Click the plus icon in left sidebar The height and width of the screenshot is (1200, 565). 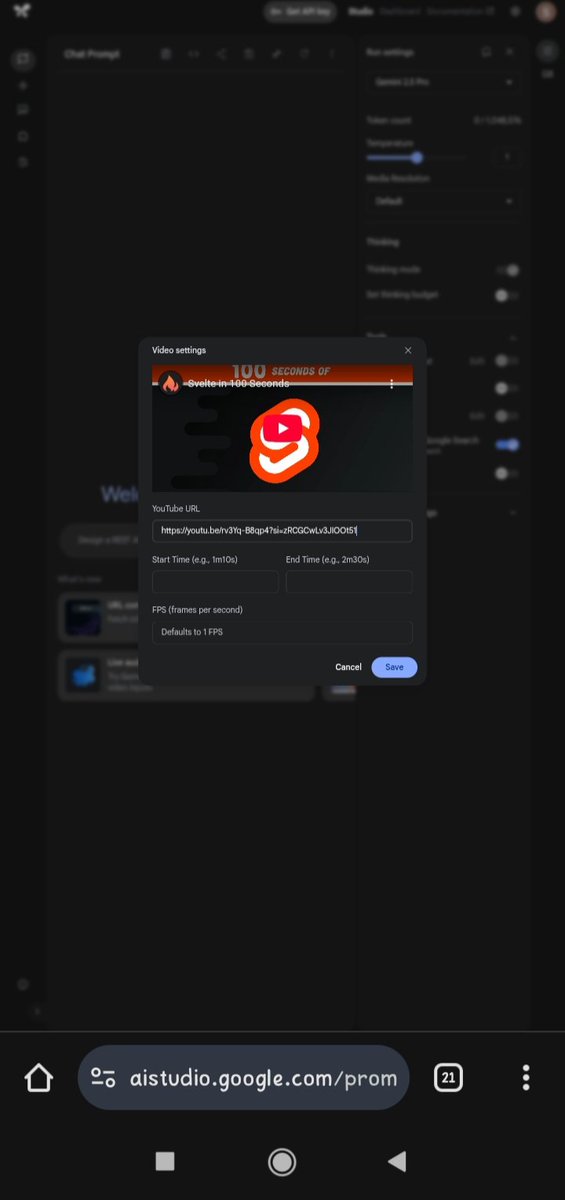(23, 86)
